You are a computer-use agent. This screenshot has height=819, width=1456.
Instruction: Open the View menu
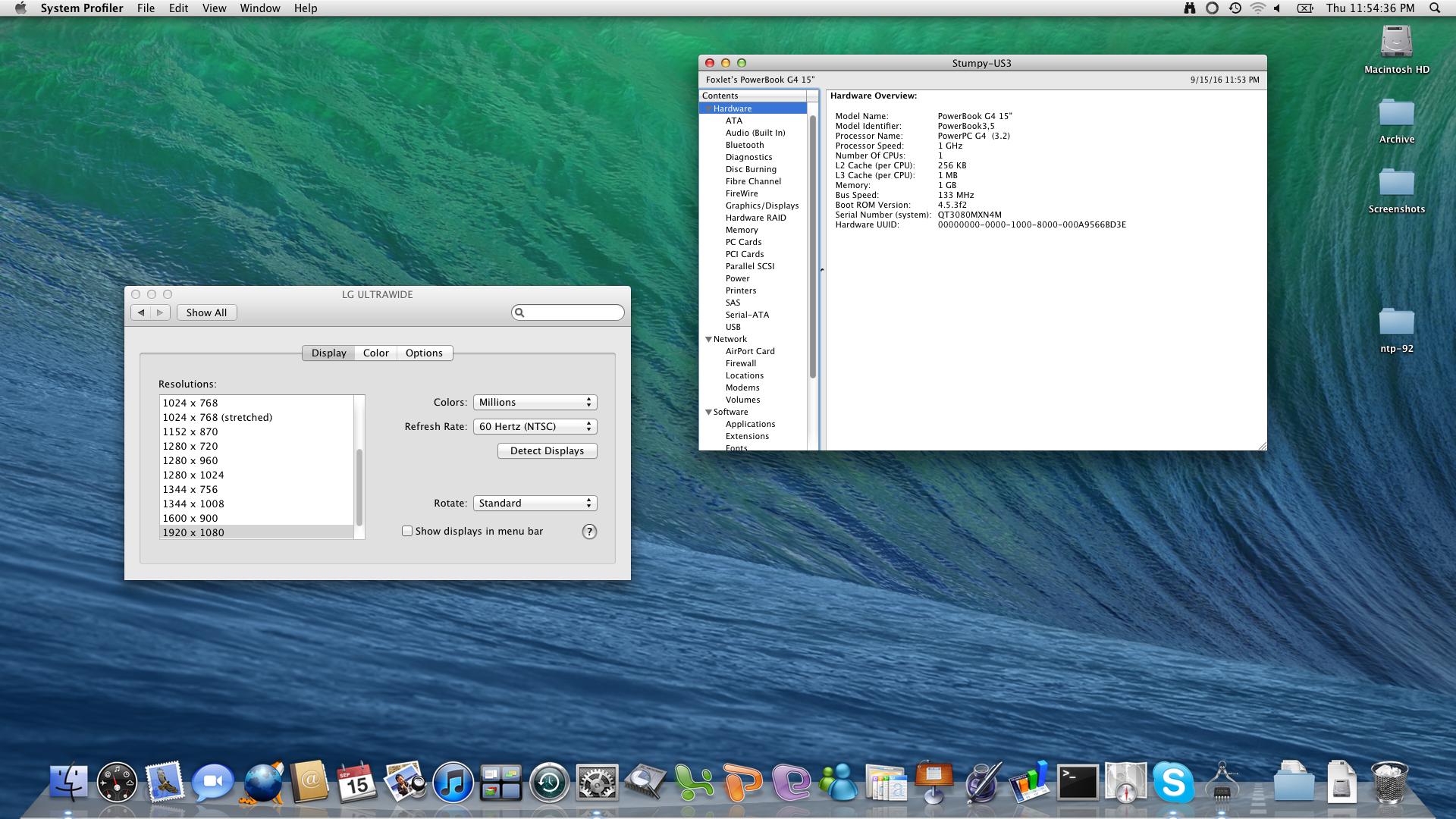point(214,8)
